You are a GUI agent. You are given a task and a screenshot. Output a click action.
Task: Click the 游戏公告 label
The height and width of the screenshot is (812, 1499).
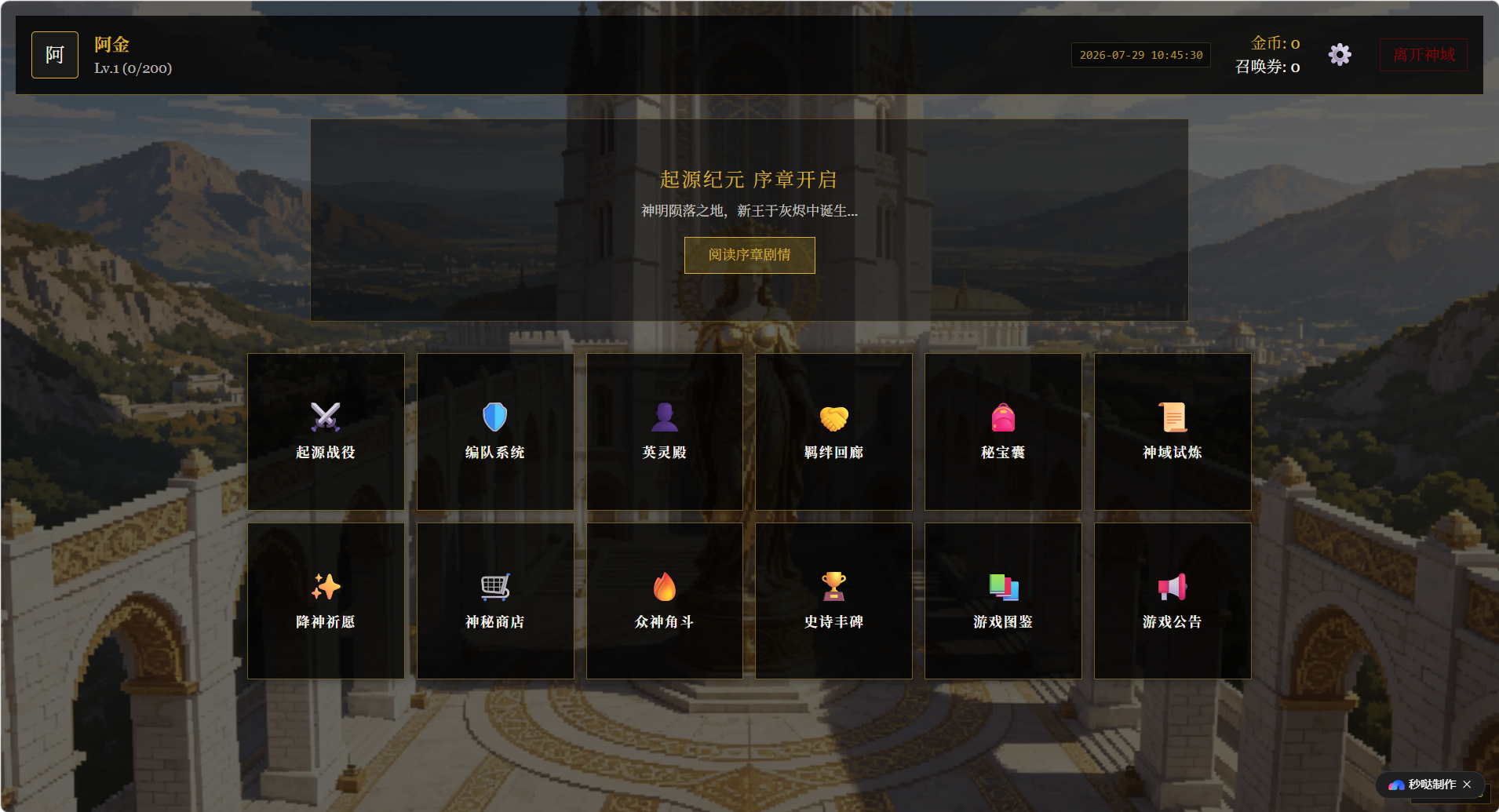click(x=1173, y=622)
